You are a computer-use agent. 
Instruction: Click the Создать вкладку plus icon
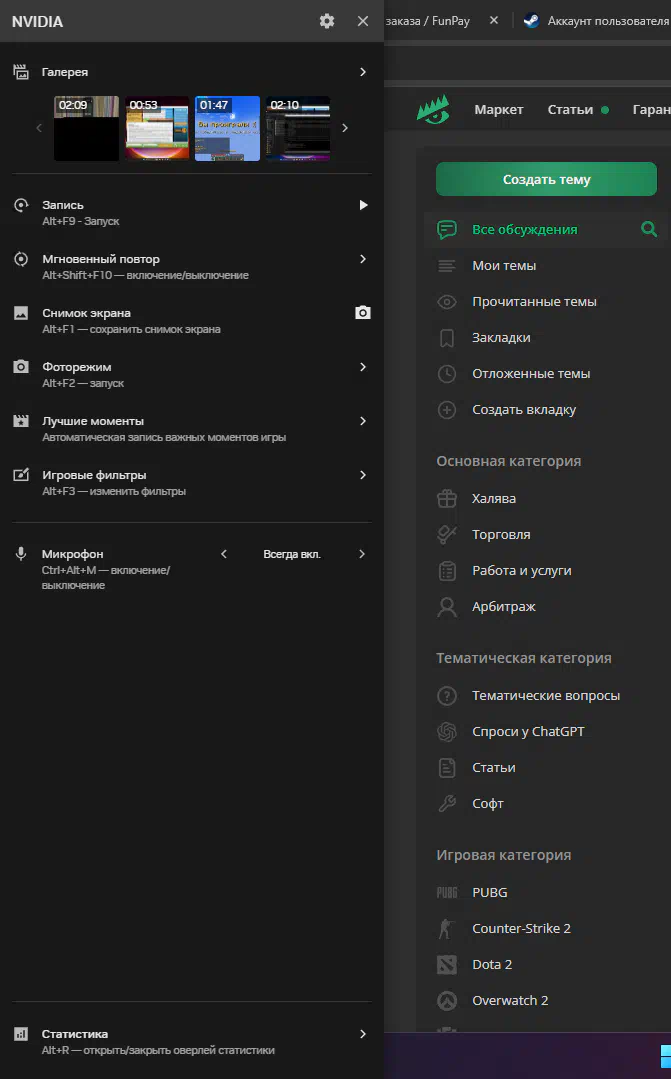(447, 409)
